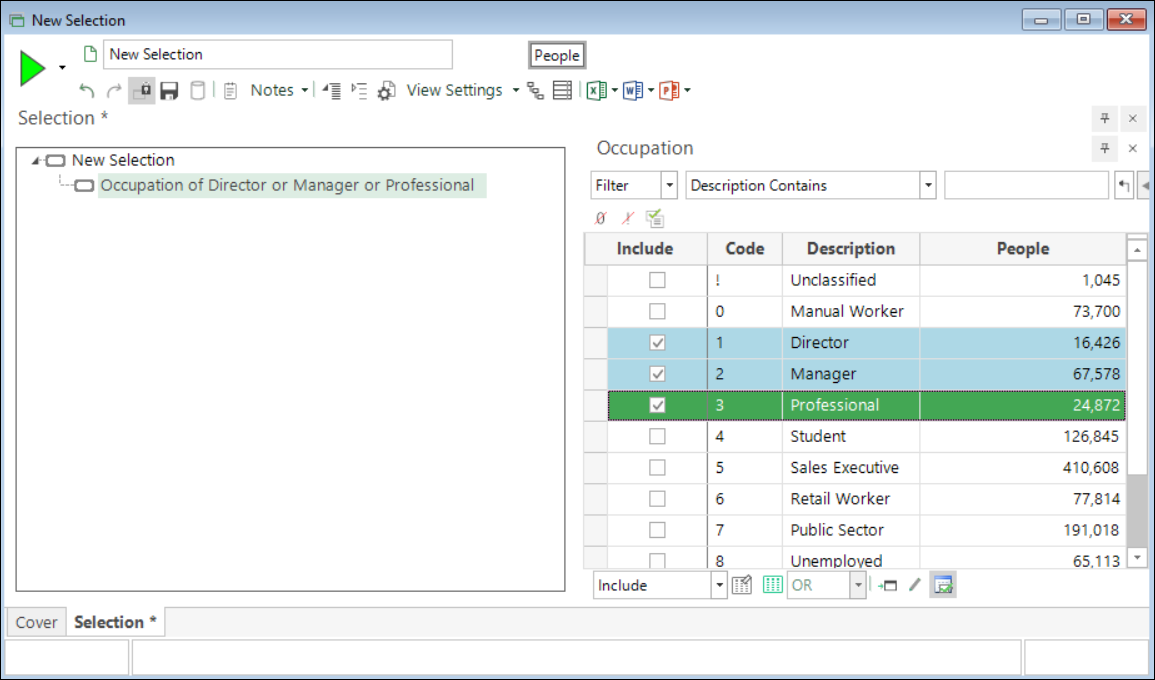
Task: Tick the Public Sector include checkbox
Action: coord(657,530)
